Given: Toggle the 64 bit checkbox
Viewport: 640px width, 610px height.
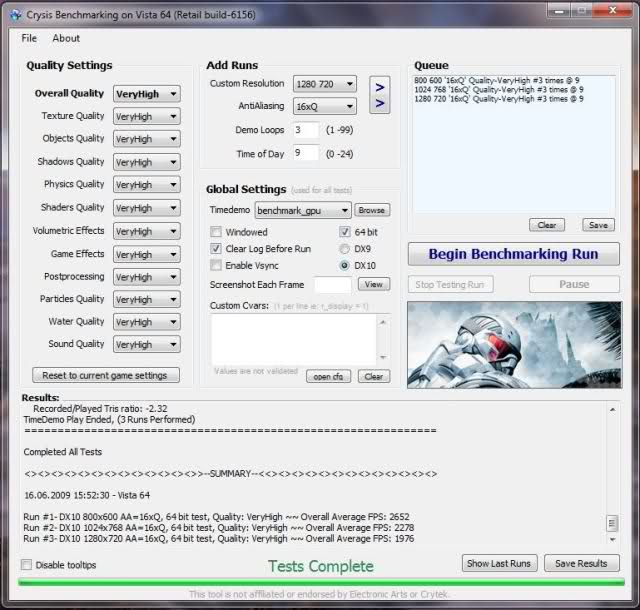Looking at the screenshot, I should pyautogui.click(x=344, y=232).
